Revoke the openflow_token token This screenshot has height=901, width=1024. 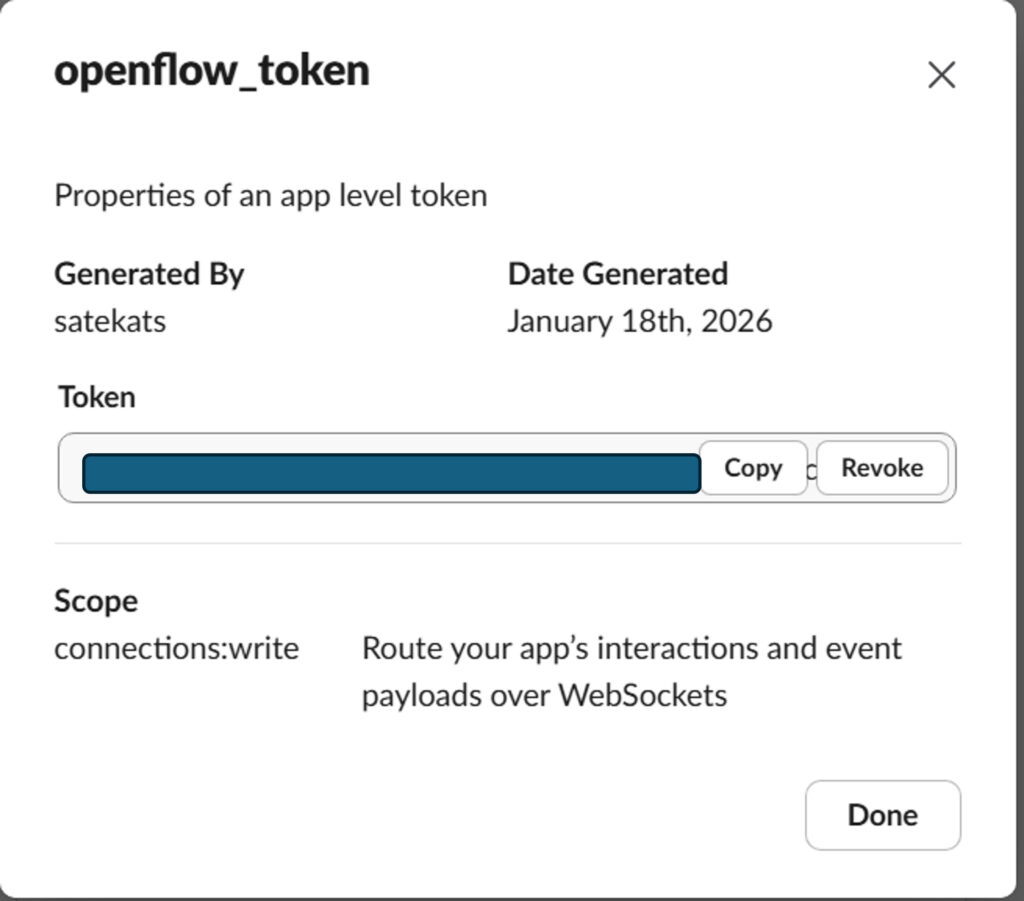(881, 468)
